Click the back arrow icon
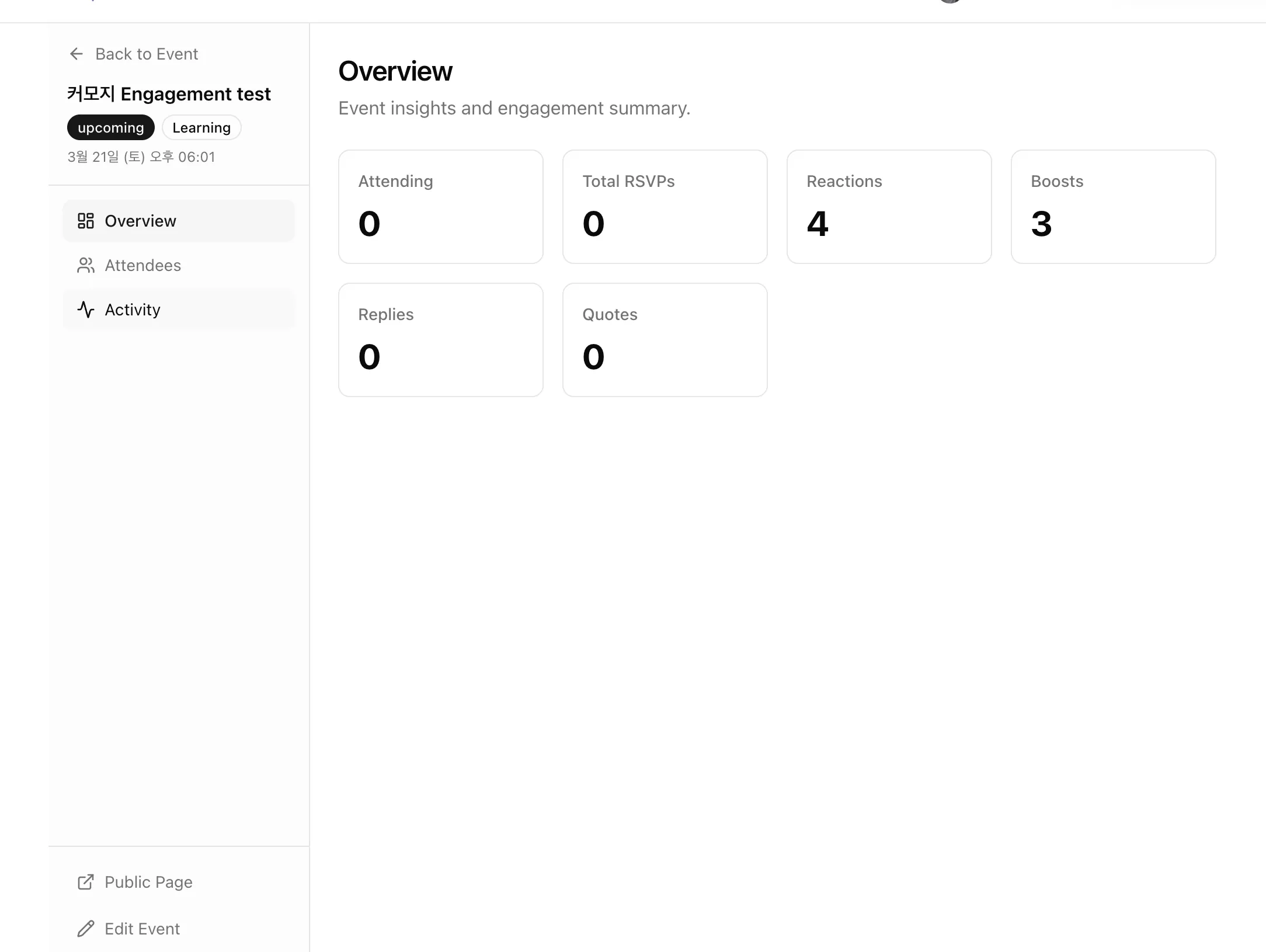 point(76,54)
